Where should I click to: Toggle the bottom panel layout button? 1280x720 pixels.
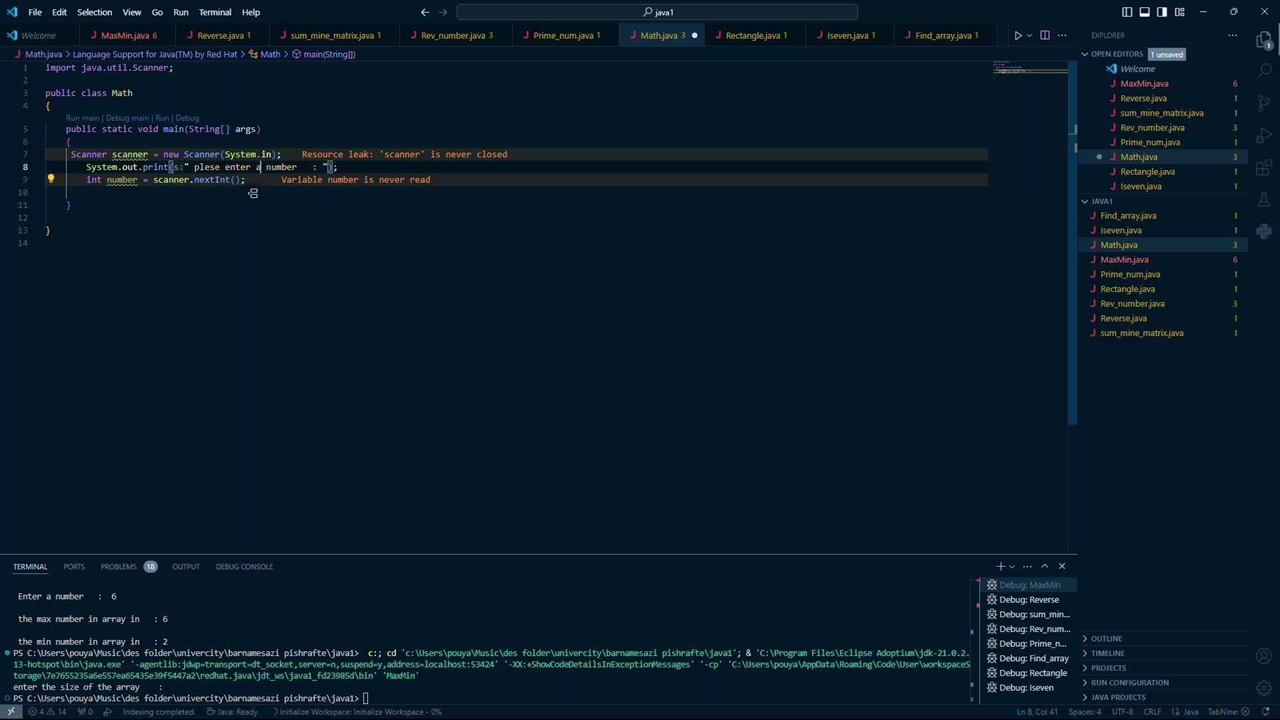click(1144, 12)
